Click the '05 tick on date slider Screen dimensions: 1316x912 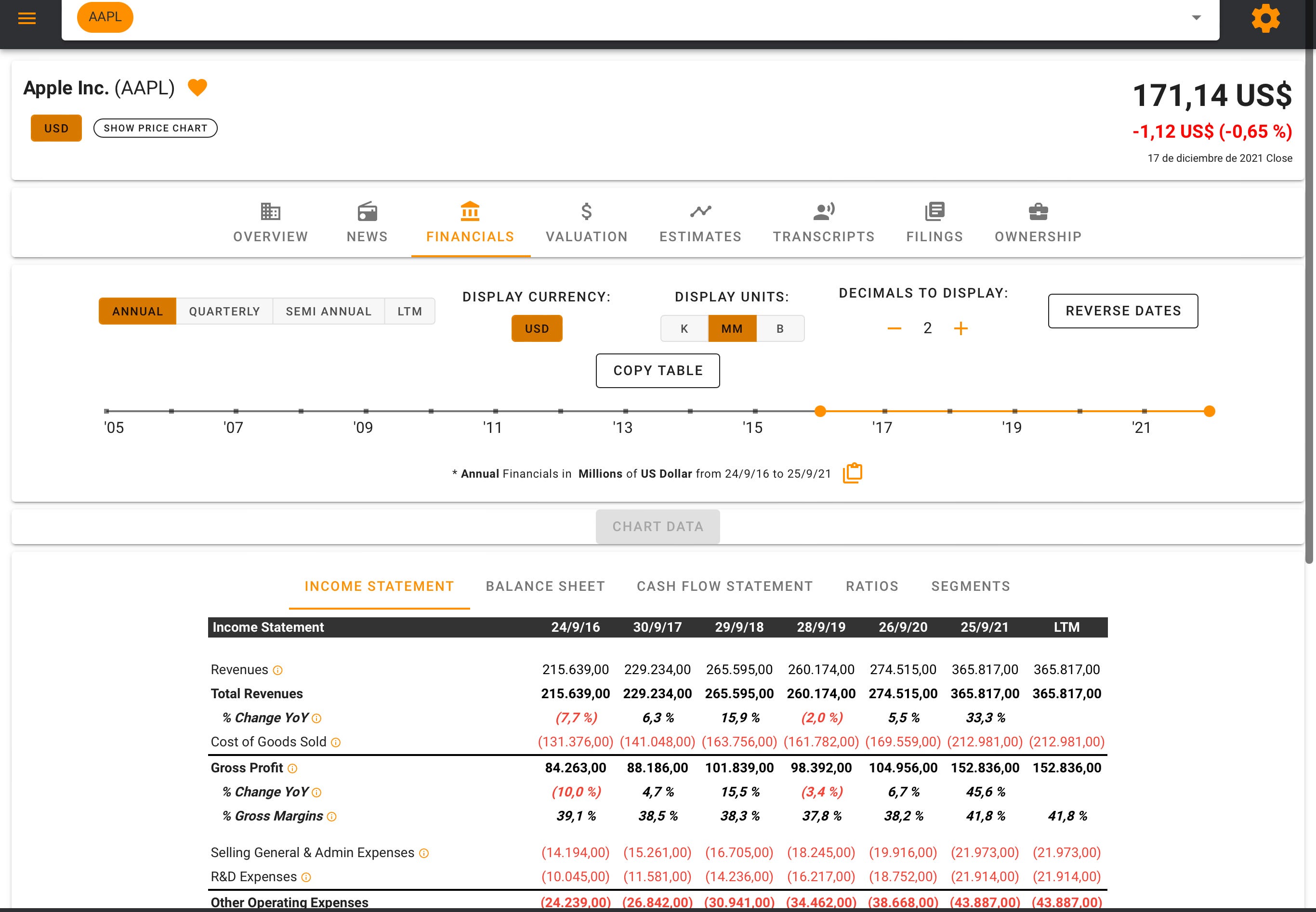click(x=107, y=411)
